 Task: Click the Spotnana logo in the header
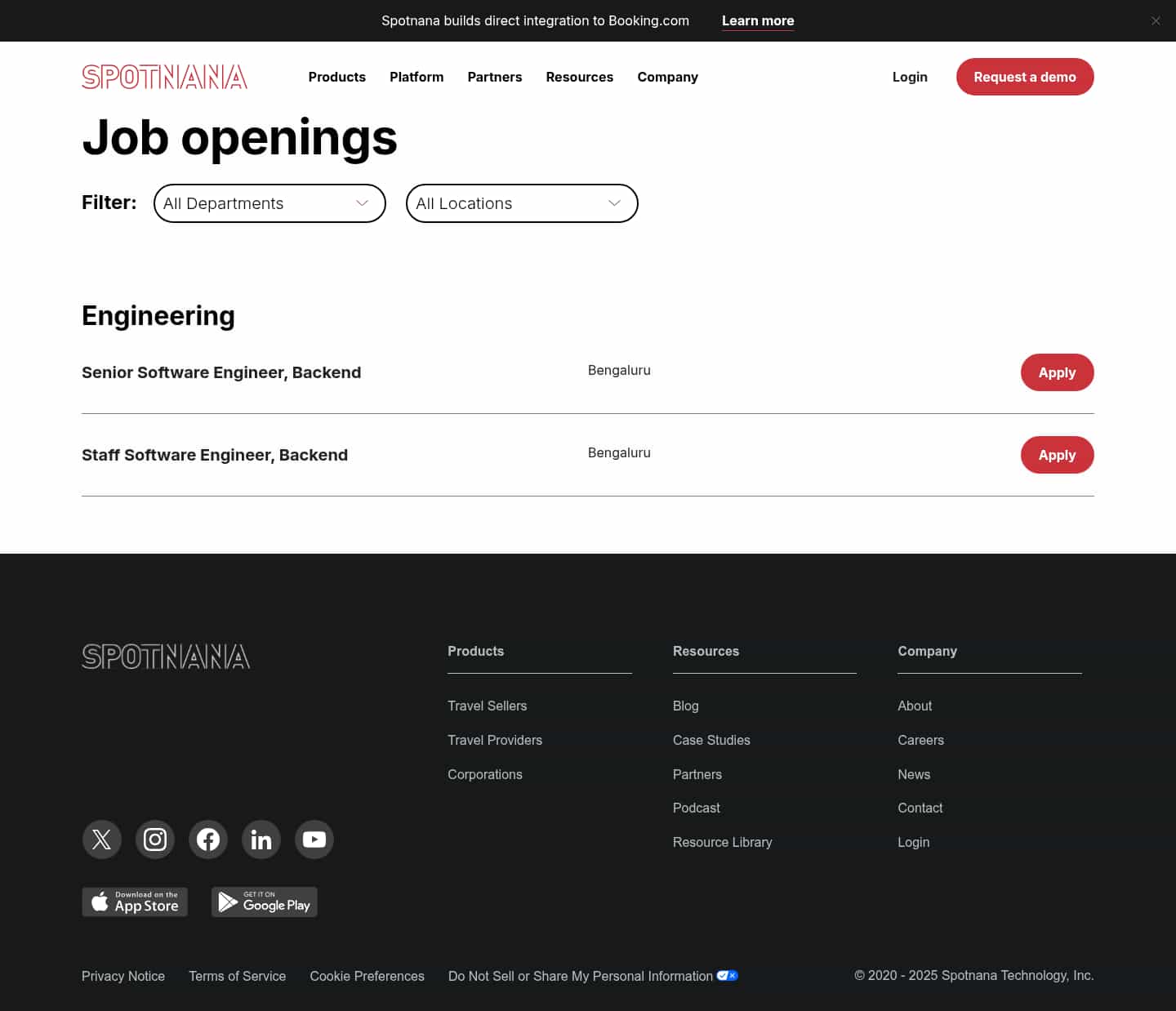click(x=164, y=76)
